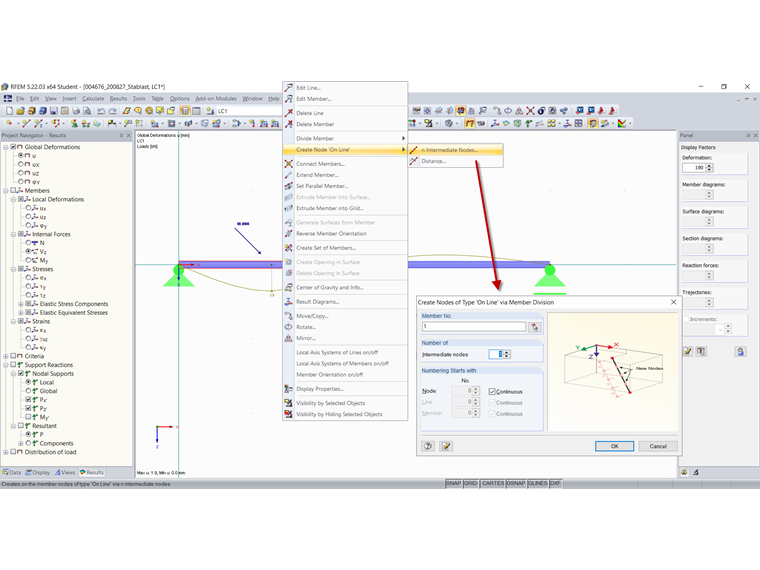The height and width of the screenshot is (570, 760).
Task: Click the New model toolbar icon
Action: [x=9, y=111]
